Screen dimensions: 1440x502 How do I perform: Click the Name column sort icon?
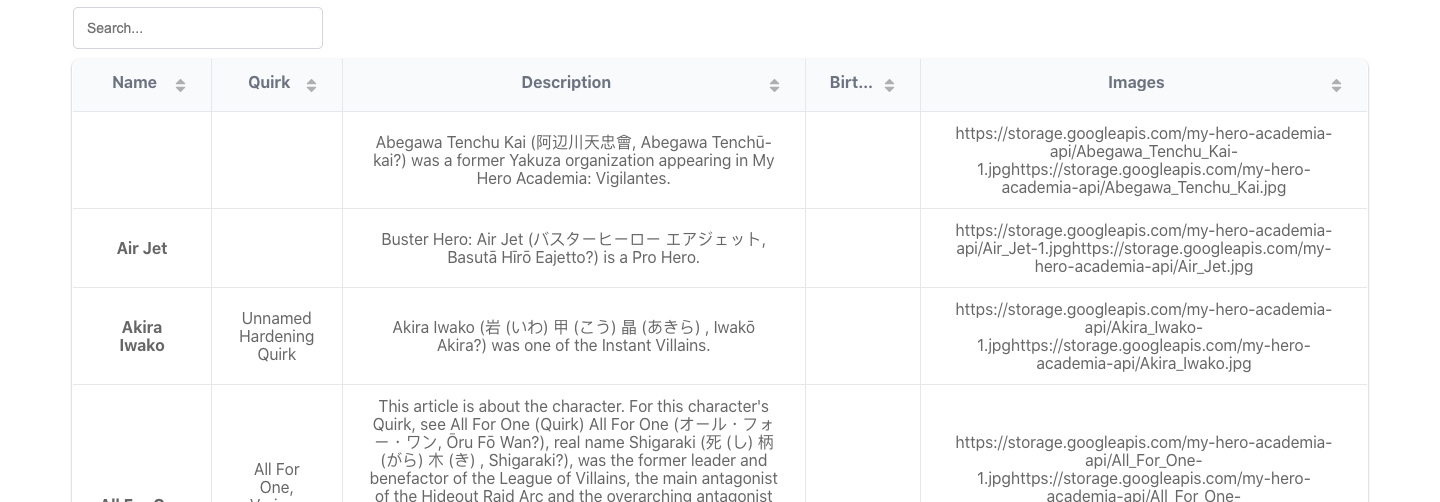click(180, 86)
